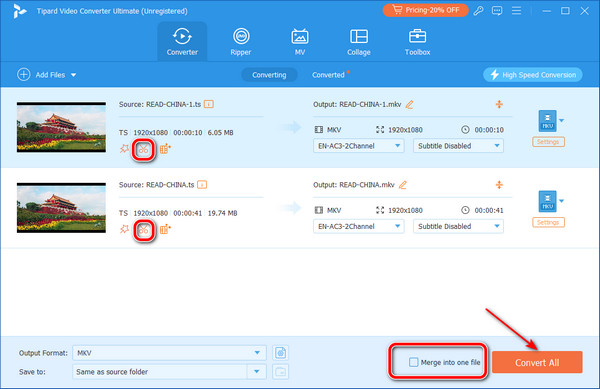The width and height of the screenshot is (600, 389).
Task: Click the '19.74 MB' file size
Action: tap(222, 213)
